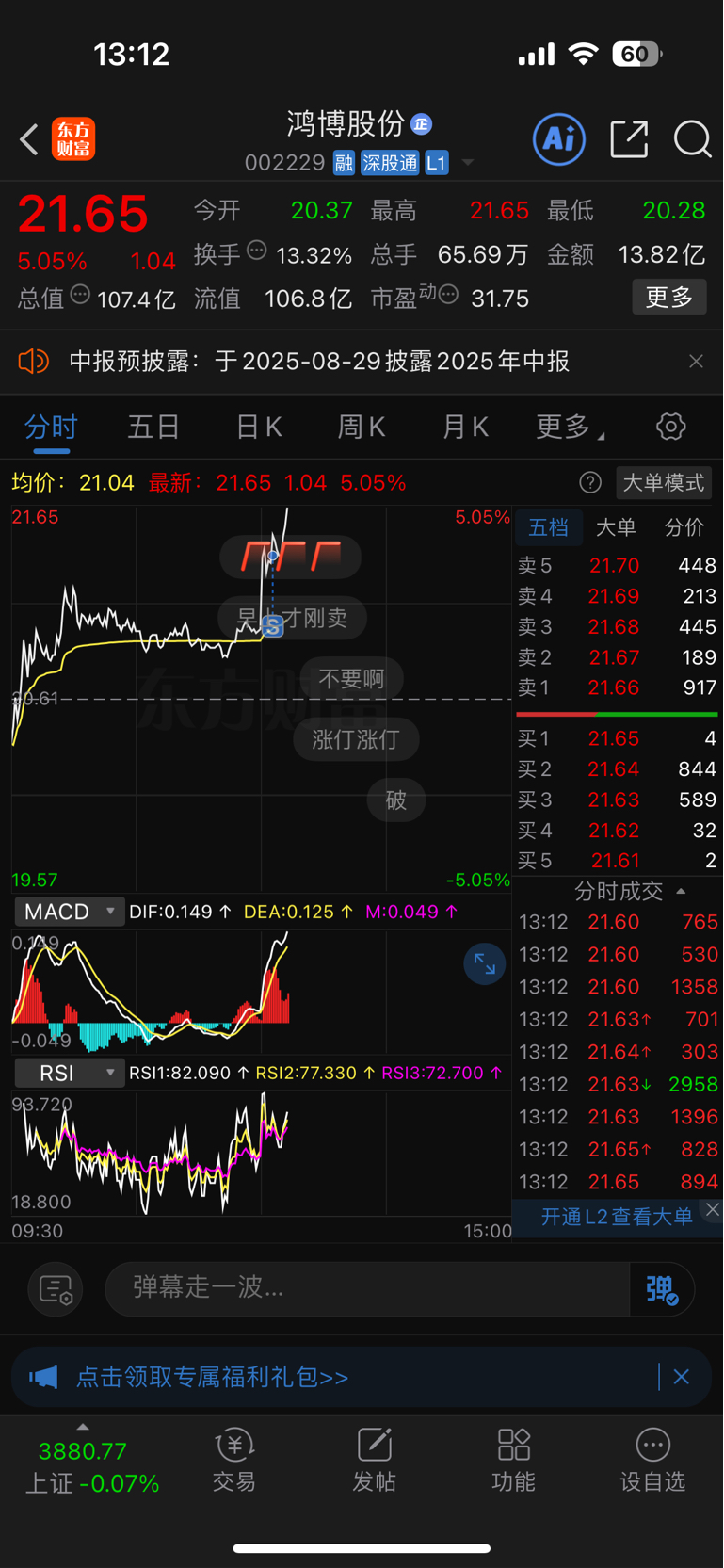724x1568 pixels.
Task: Tap the S sell marker on chart
Action: 273,625
